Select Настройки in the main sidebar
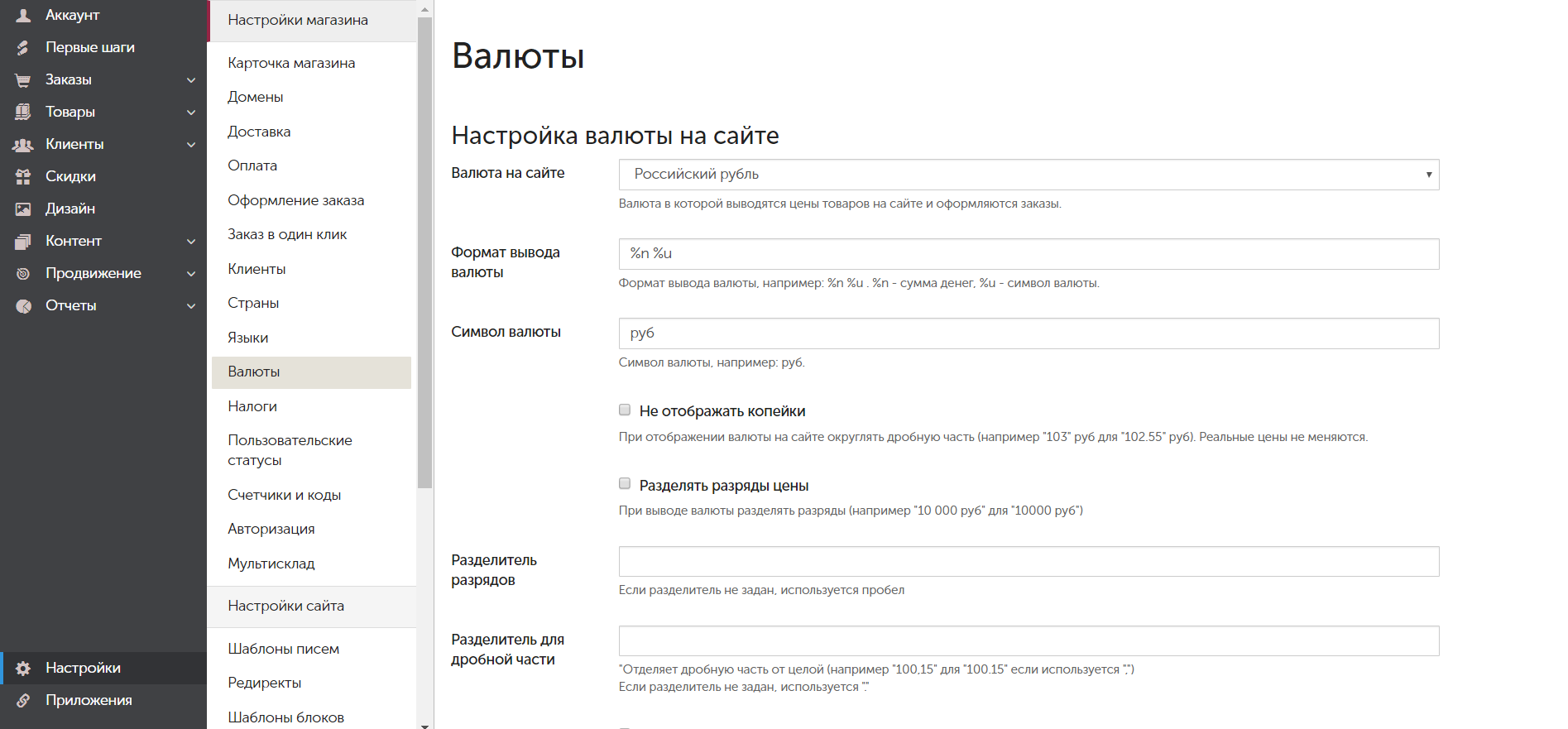This screenshot has height=729, width=1568. tap(103, 668)
